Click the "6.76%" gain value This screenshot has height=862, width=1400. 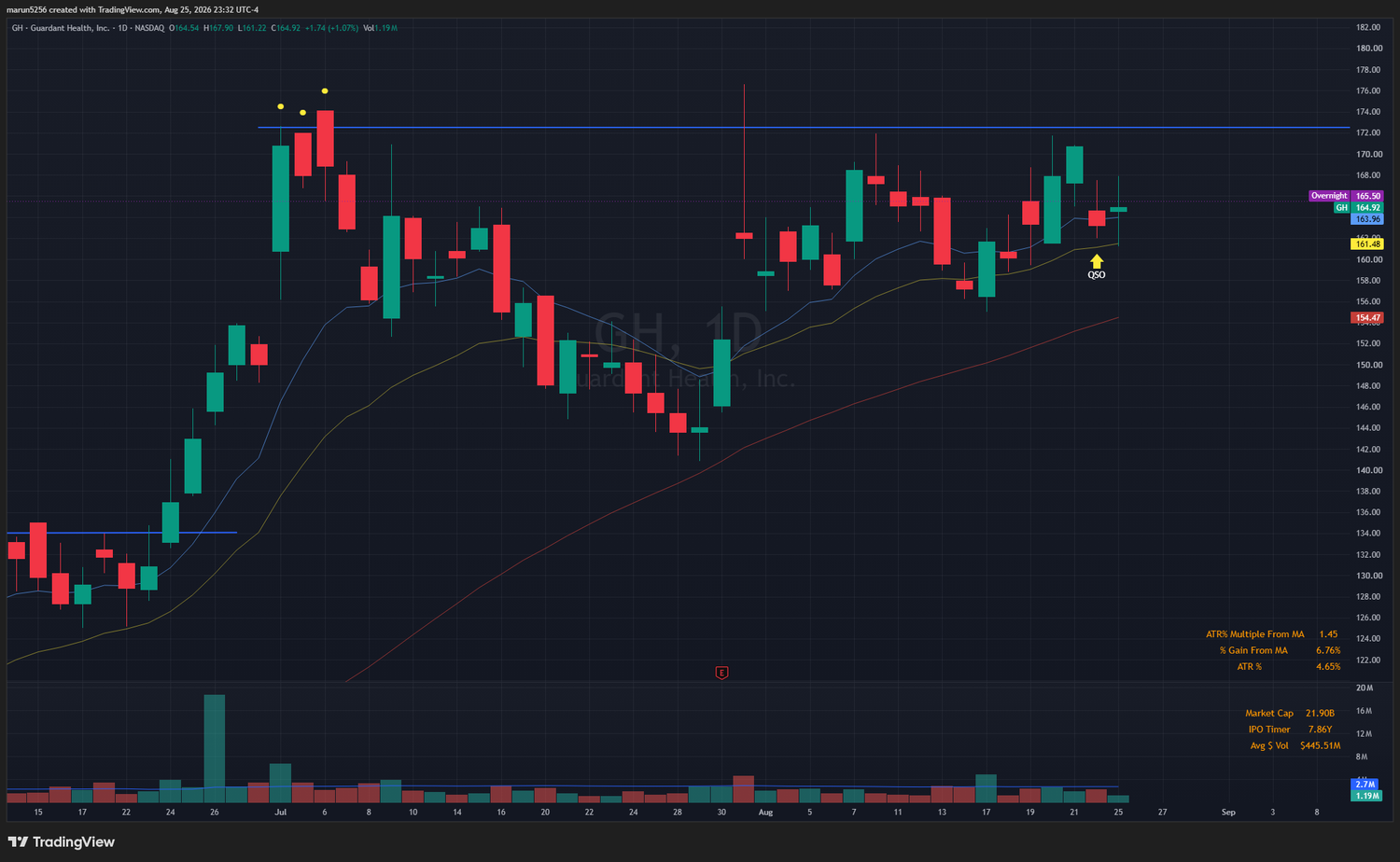coord(1328,650)
